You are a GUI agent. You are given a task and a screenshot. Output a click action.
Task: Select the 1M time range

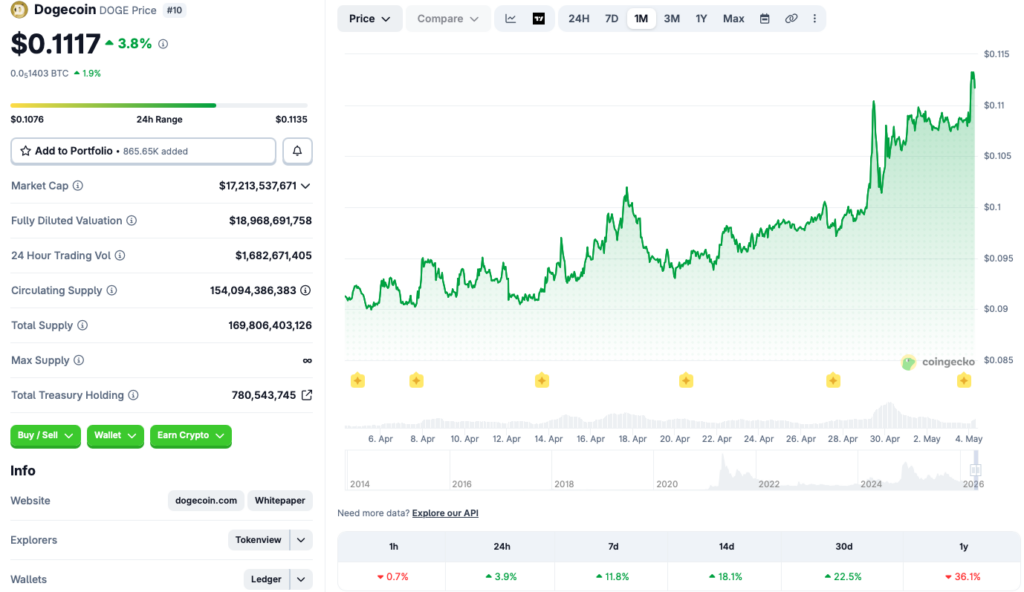(641, 19)
